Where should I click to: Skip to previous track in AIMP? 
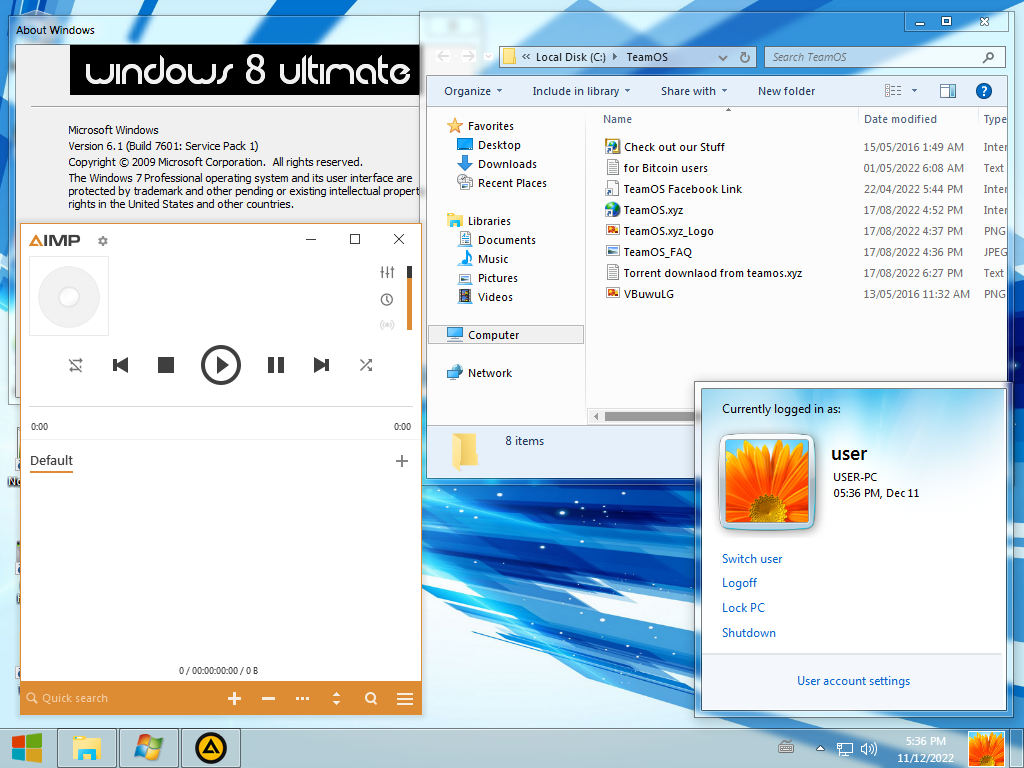(120, 365)
